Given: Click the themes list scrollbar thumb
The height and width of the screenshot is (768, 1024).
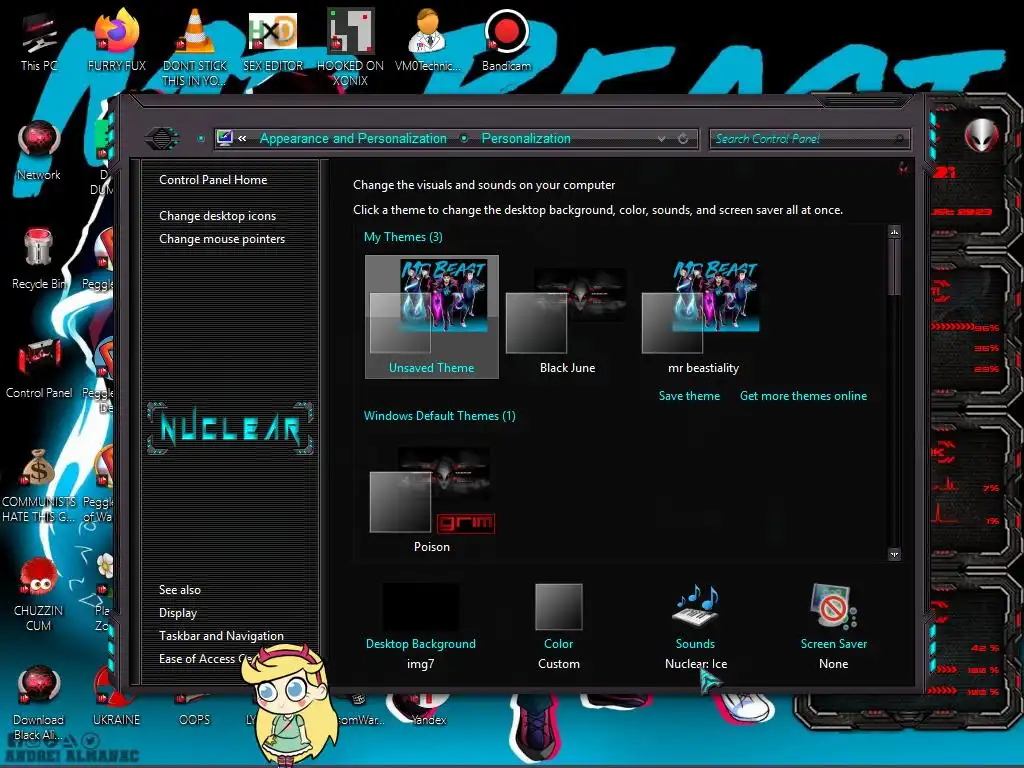Looking at the screenshot, I should click(x=895, y=268).
